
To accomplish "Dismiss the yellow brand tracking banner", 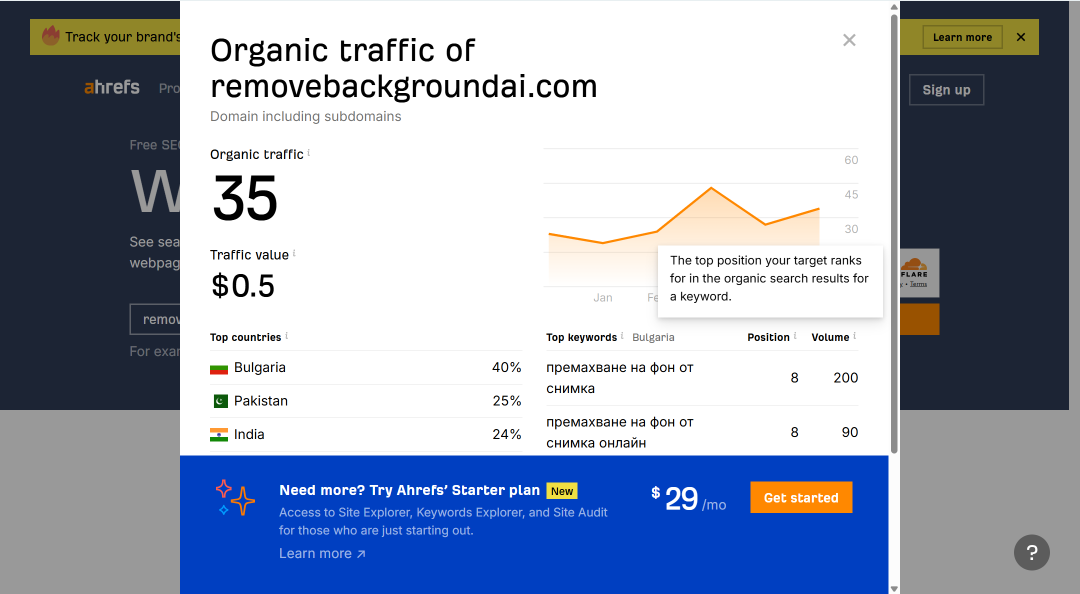I will (x=1021, y=37).
